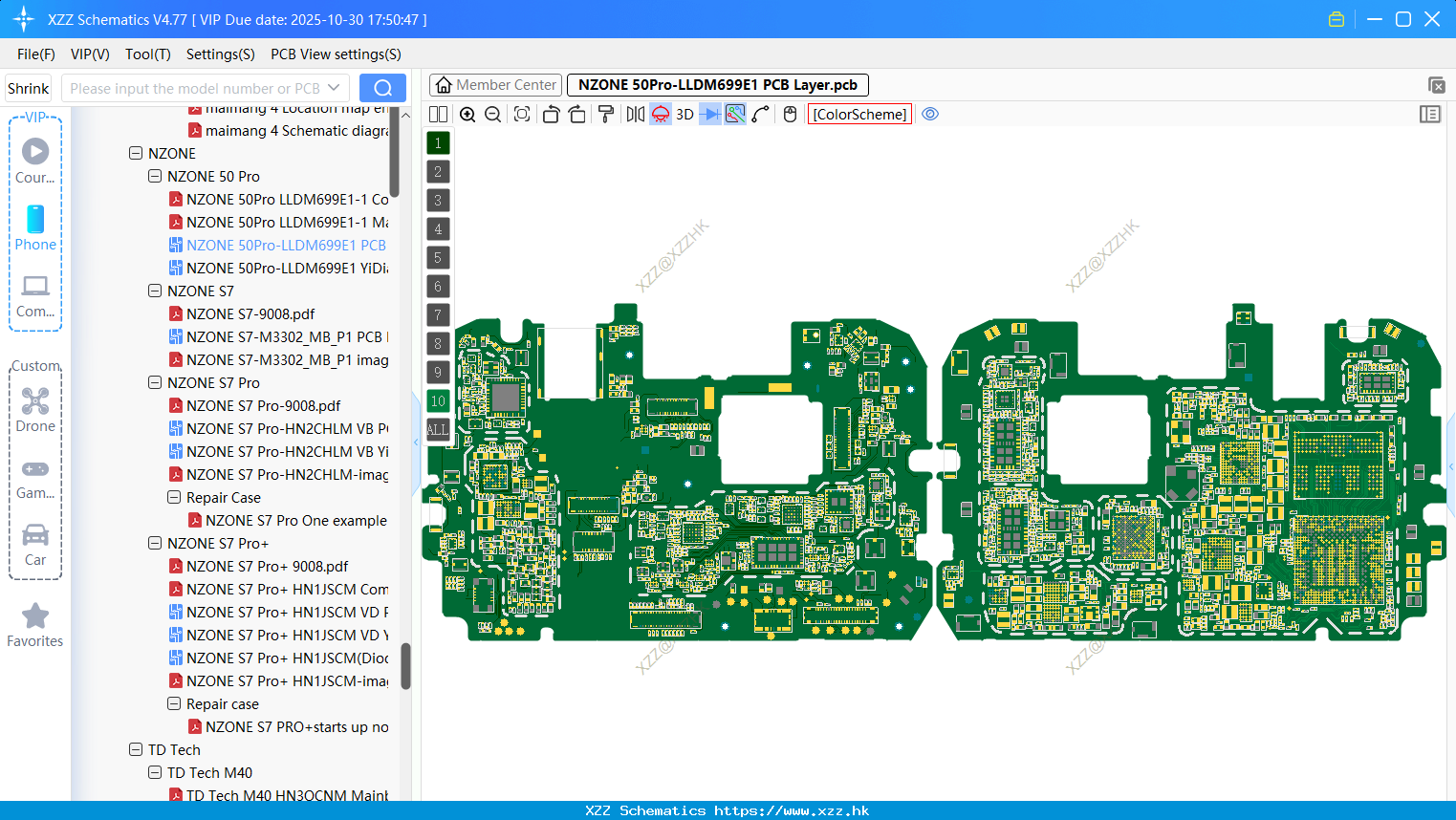The image size is (1456, 820).
Task: Open the File(F) menu
Action: [36, 54]
